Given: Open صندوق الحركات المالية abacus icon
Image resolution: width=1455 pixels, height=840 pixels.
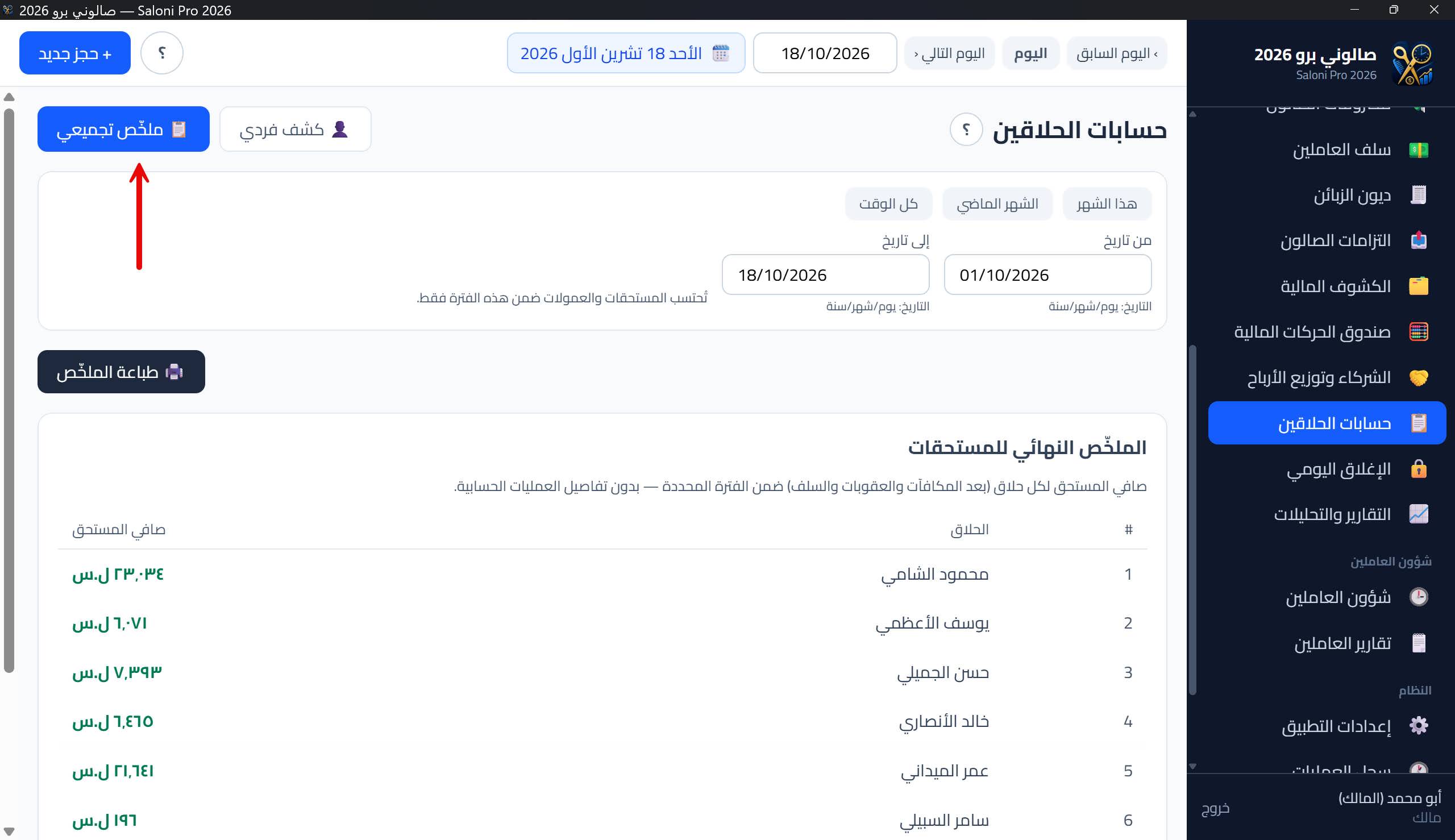Looking at the screenshot, I should 1418,332.
